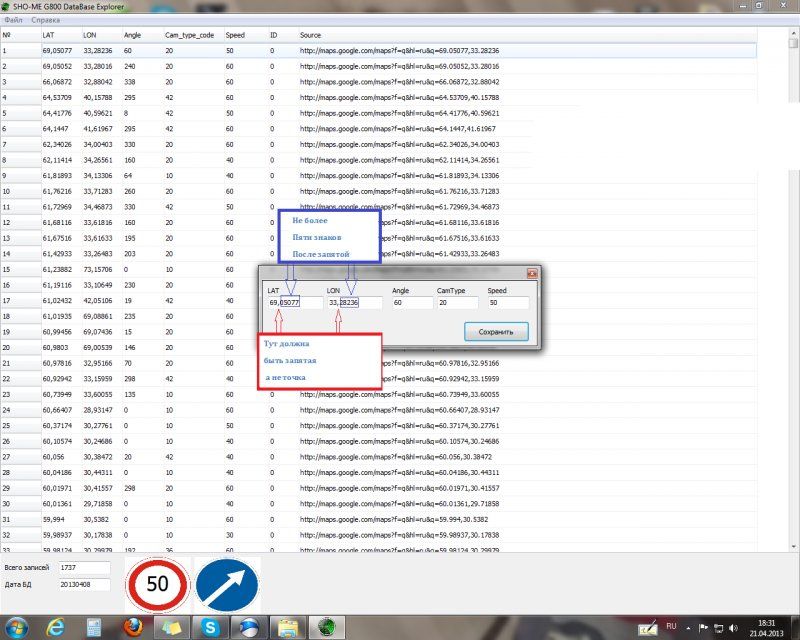This screenshot has height=640, width=800.
Task: Launch Firefox from the taskbar
Action: point(132,627)
